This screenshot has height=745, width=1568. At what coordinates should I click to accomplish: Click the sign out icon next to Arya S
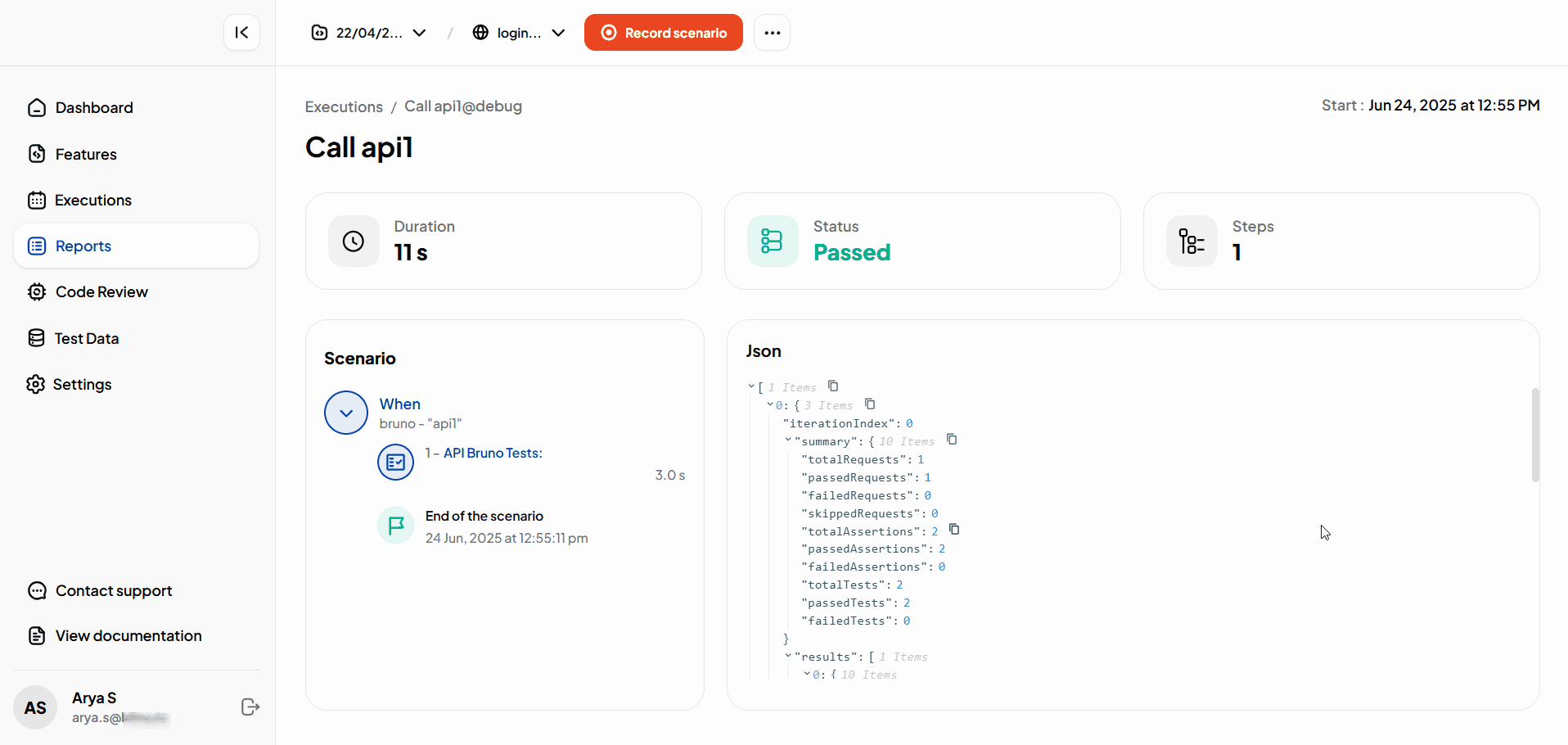250,707
